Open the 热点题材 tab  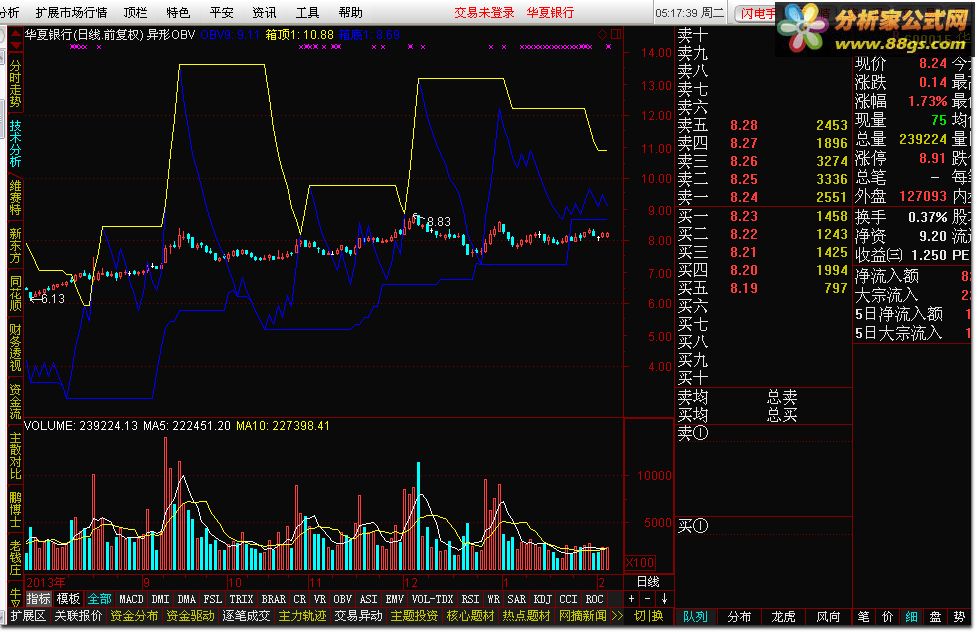(x=527, y=616)
